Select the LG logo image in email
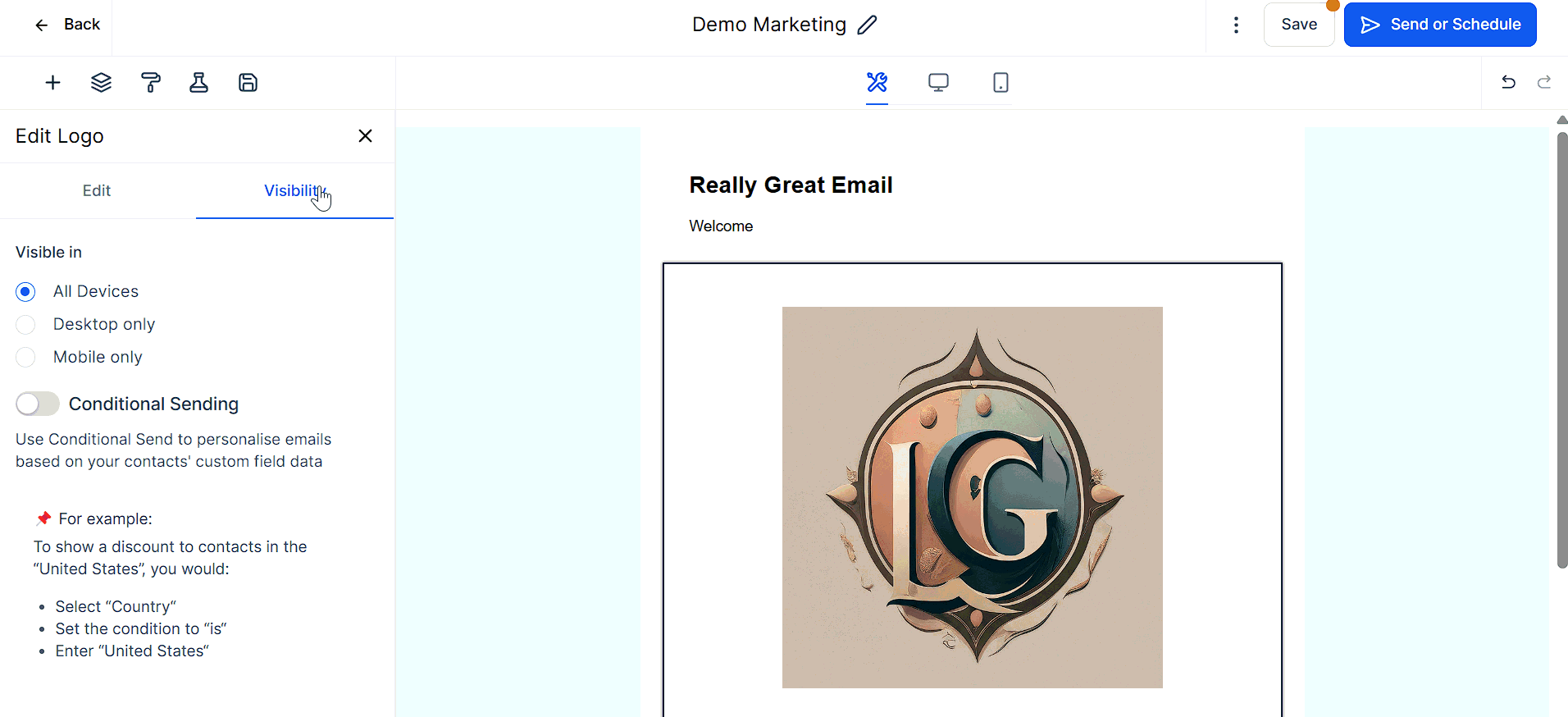This screenshot has height=717, width=1568. pyautogui.click(x=972, y=497)
